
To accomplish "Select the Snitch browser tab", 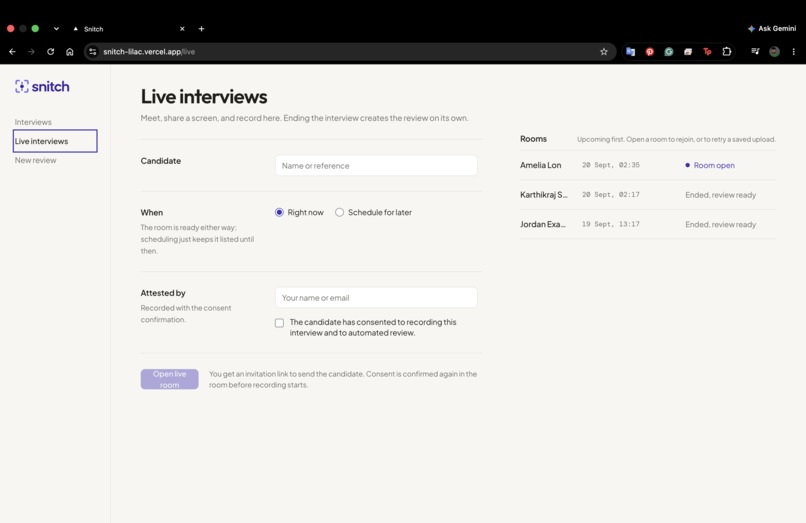I will (x=129, y=29).
